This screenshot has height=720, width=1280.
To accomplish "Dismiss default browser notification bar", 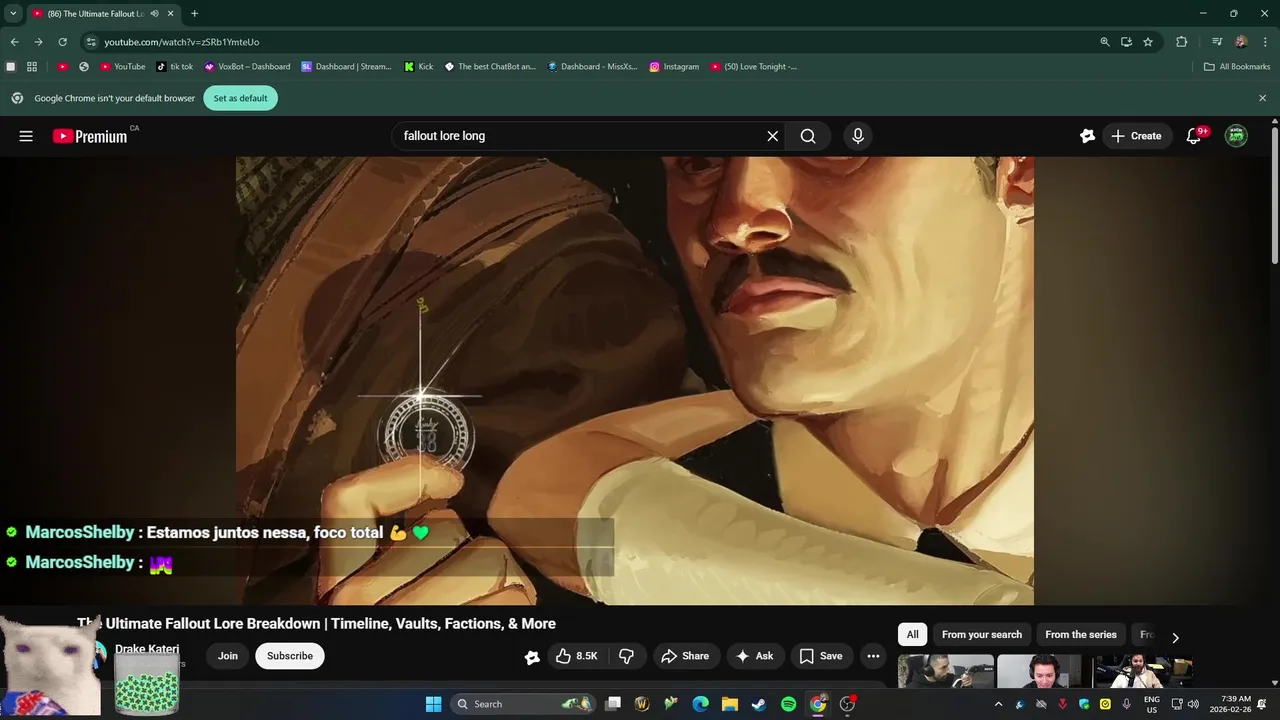I will coord(1262,98).
